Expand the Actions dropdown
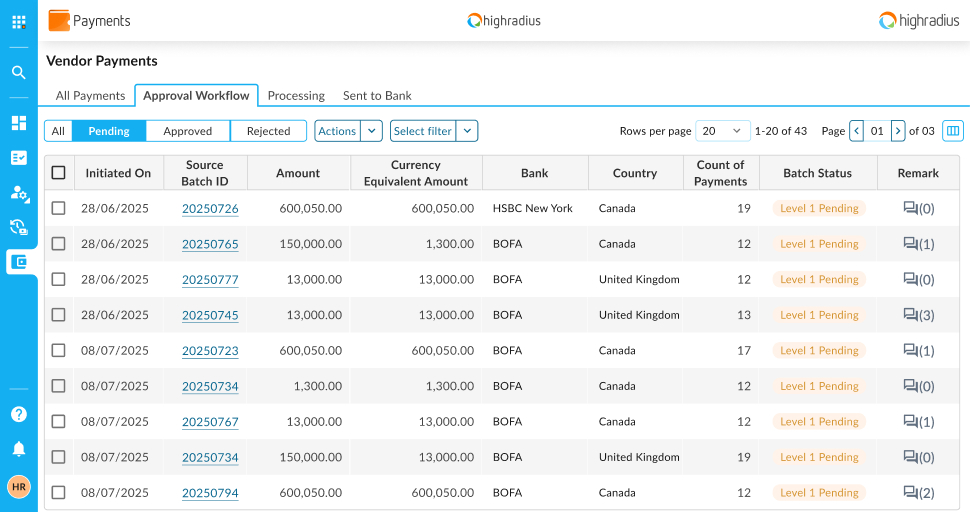Screen dimensions: 970x512 coord(371,131)
